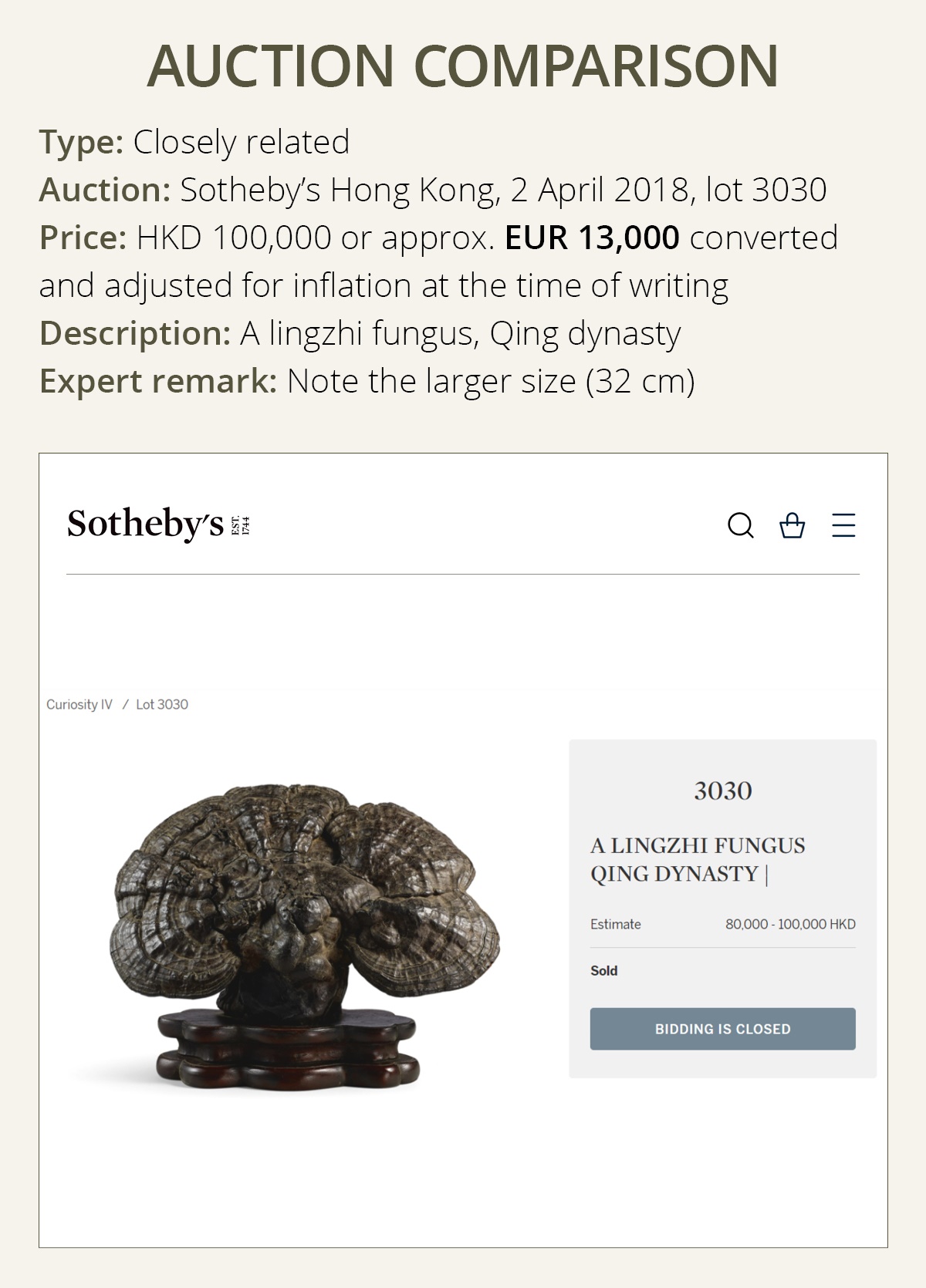The height and width of the screenshot is (1288, 926).
Task: Click the Auction Comparison heading
Action: (x=463, y=66)
